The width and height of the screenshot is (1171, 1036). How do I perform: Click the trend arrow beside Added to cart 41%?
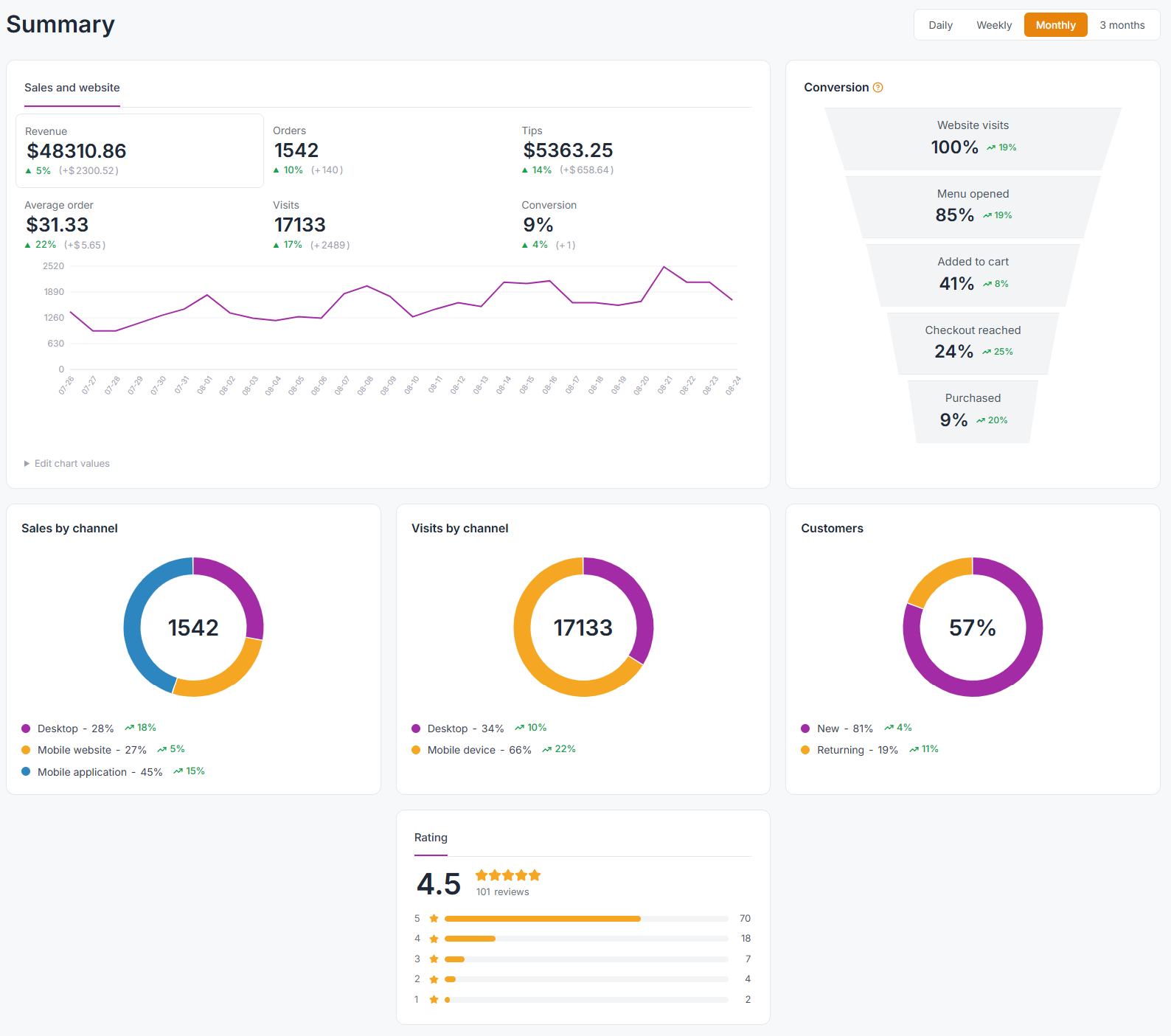tap(987, 284)
